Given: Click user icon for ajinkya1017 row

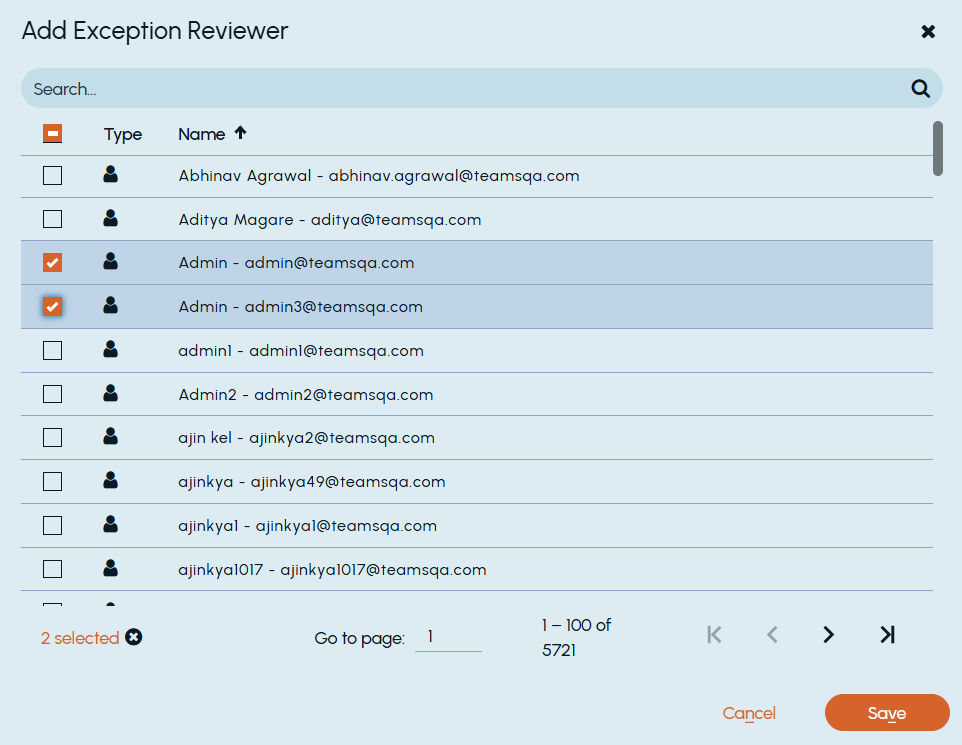Looking at the screenshot, I should [x=110, y=568].
